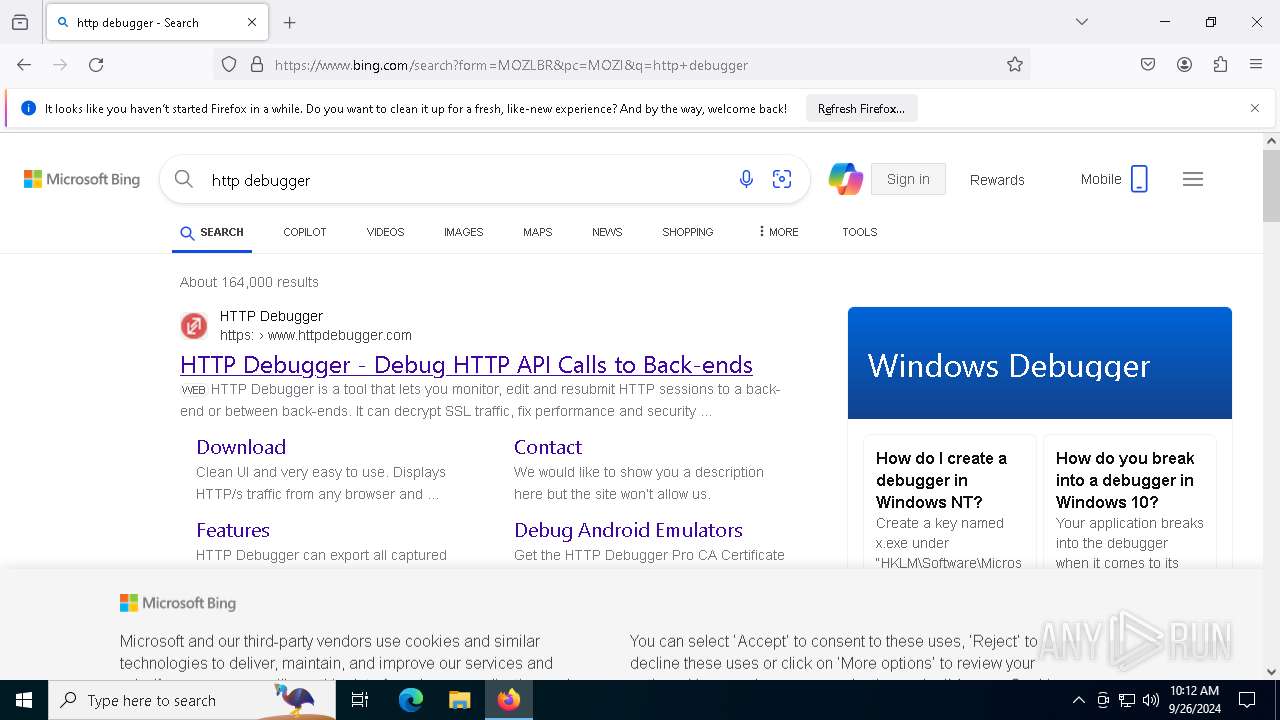Open Firefox recent browsing folder icon
Image resolution: width=1280 pixels, height=720 pixels.
pyautogui.click(x=20, y=22)
